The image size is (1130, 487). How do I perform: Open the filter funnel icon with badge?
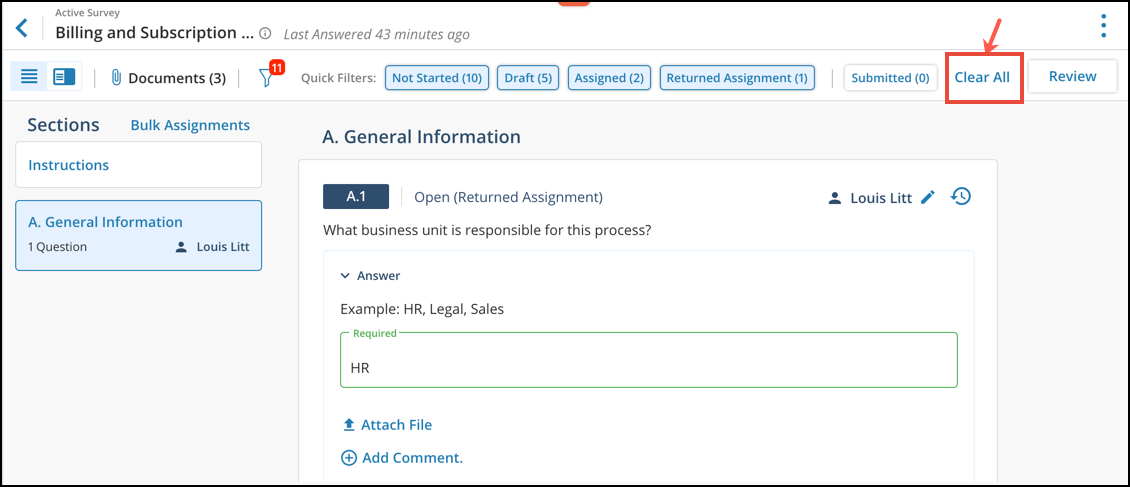pos(268,76)
